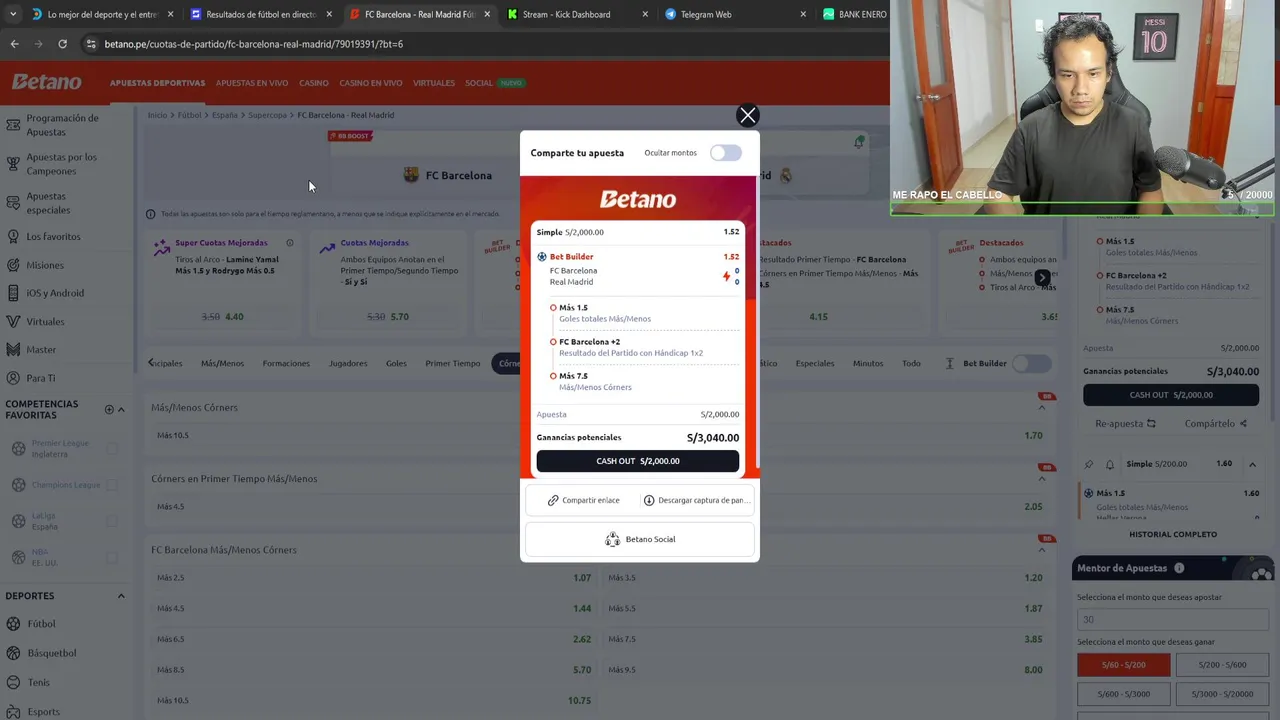Collapse FC Barcelona Más/Menos Córners market
1280x720 pixels.
point(1041,550)
